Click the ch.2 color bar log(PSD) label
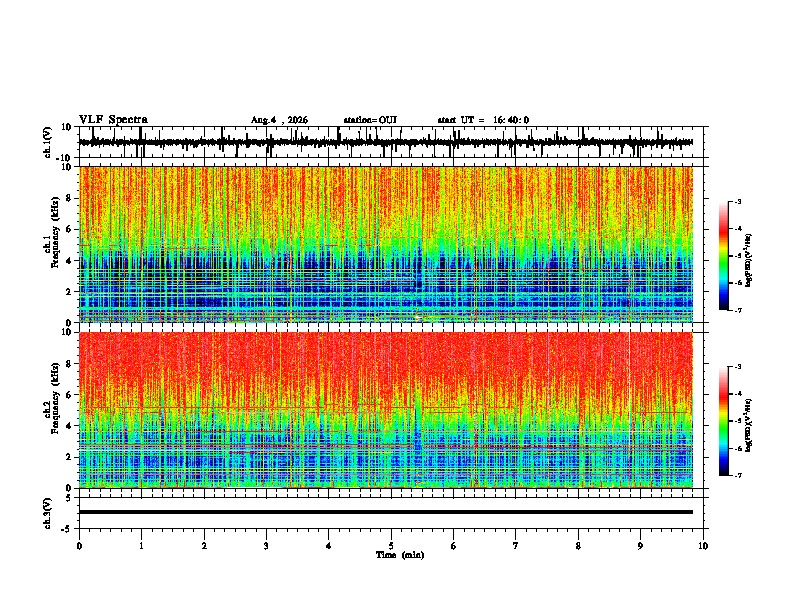 click(x=748, y=425)
